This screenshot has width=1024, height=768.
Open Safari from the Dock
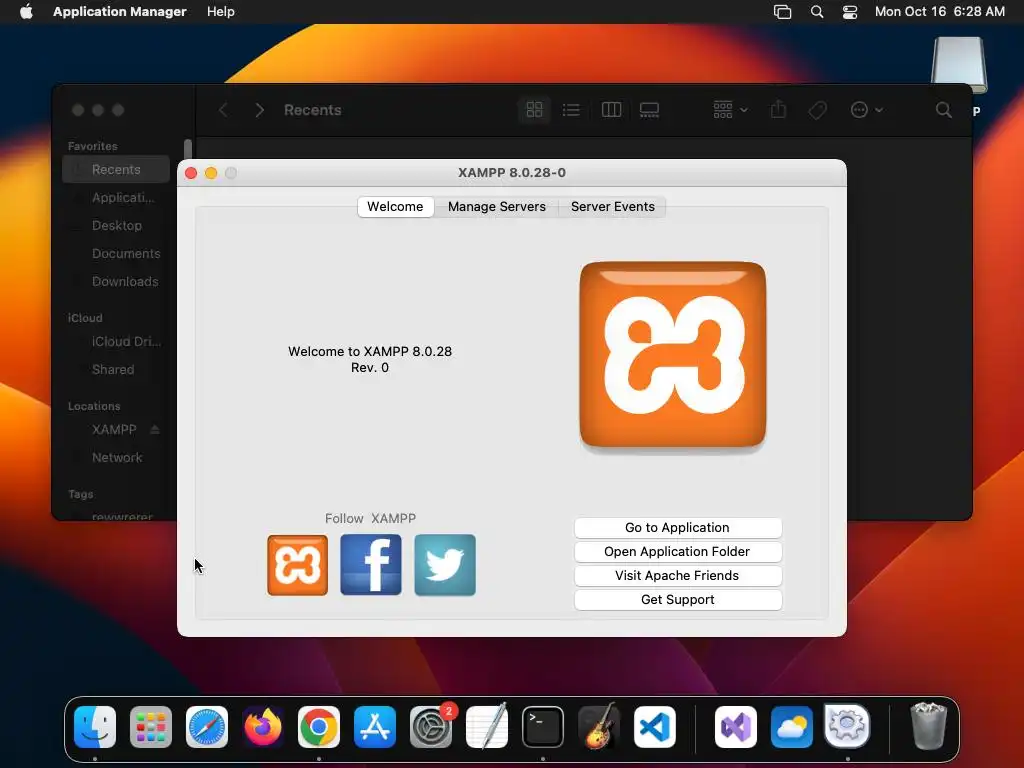point(207,727)
